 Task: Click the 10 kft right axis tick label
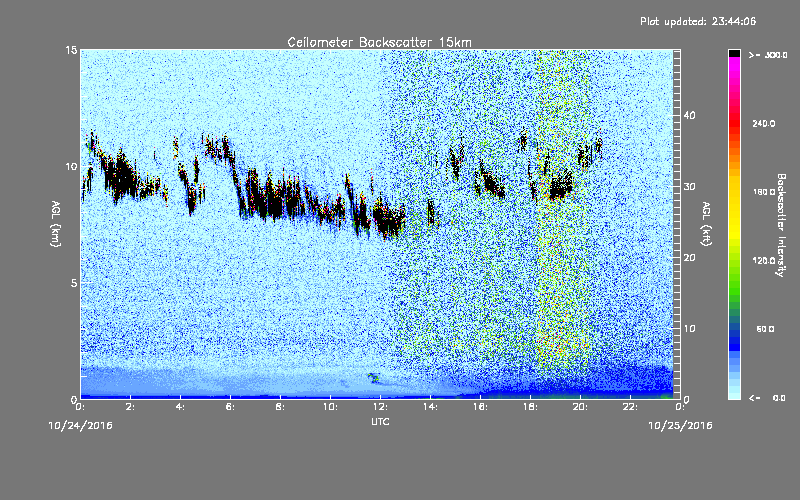(x=689, y=329)
